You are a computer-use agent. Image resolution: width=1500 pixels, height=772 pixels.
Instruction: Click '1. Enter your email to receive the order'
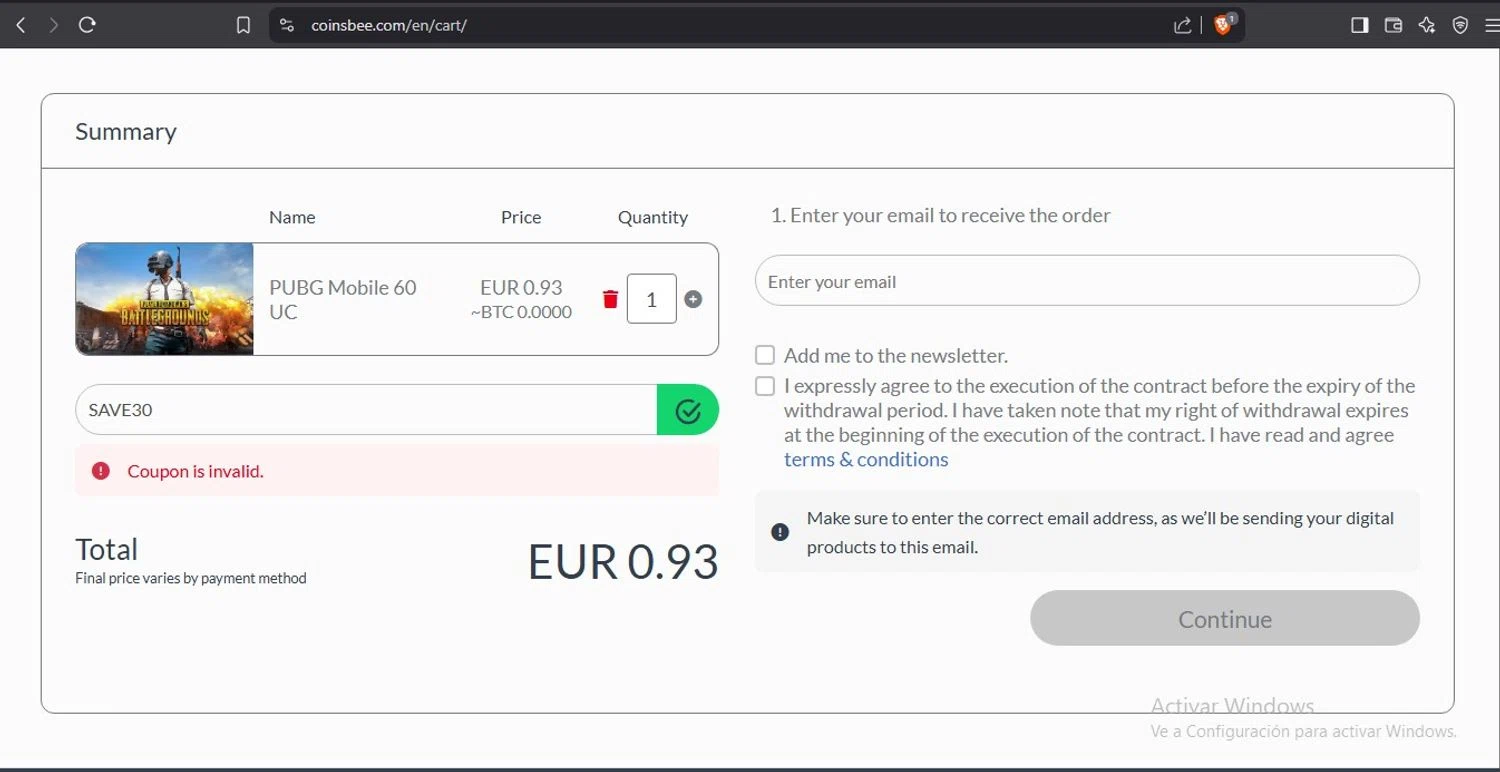tap(940, 215)
